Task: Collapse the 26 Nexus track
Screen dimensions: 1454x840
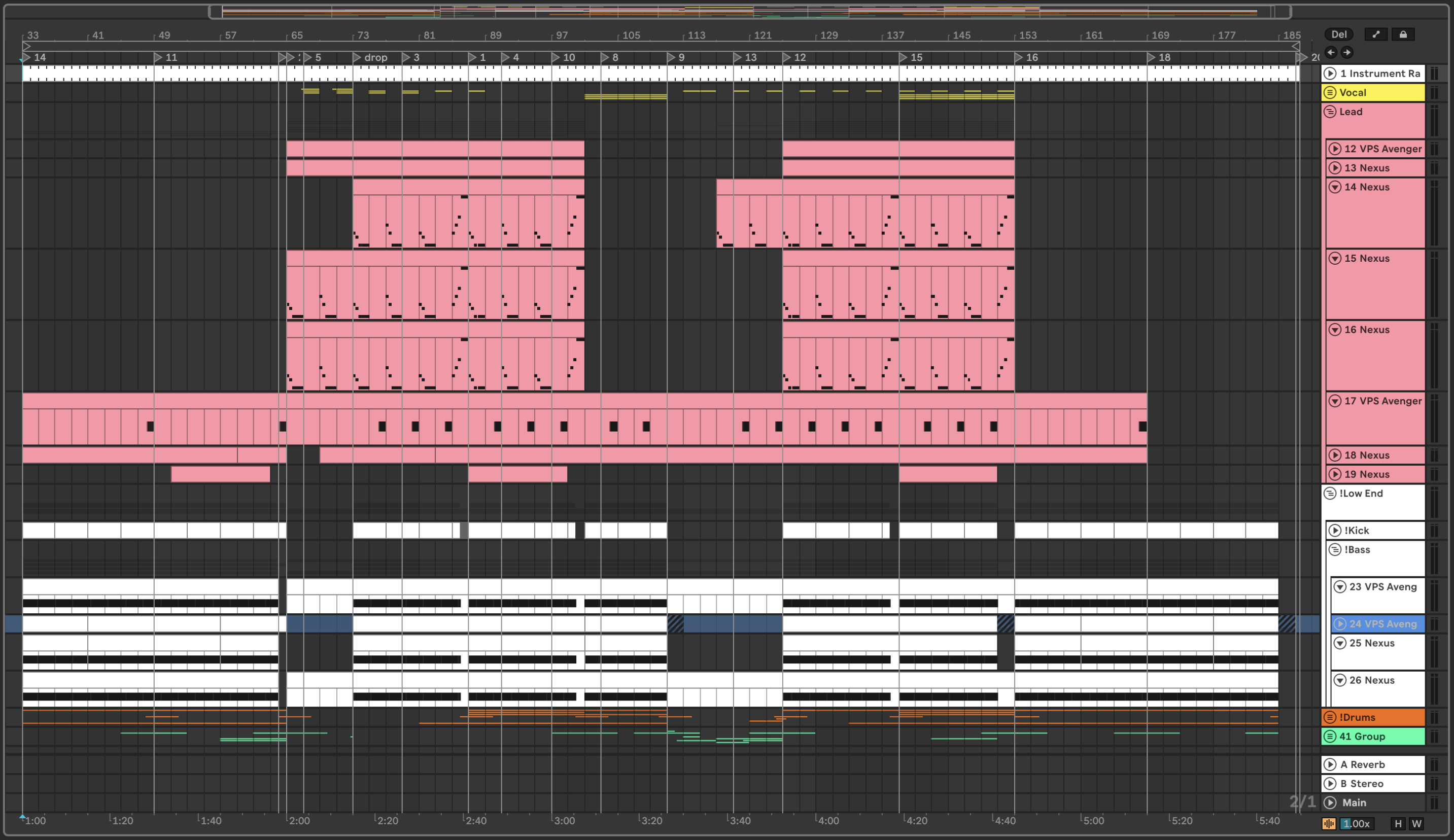Action: tap(1340, 680)
